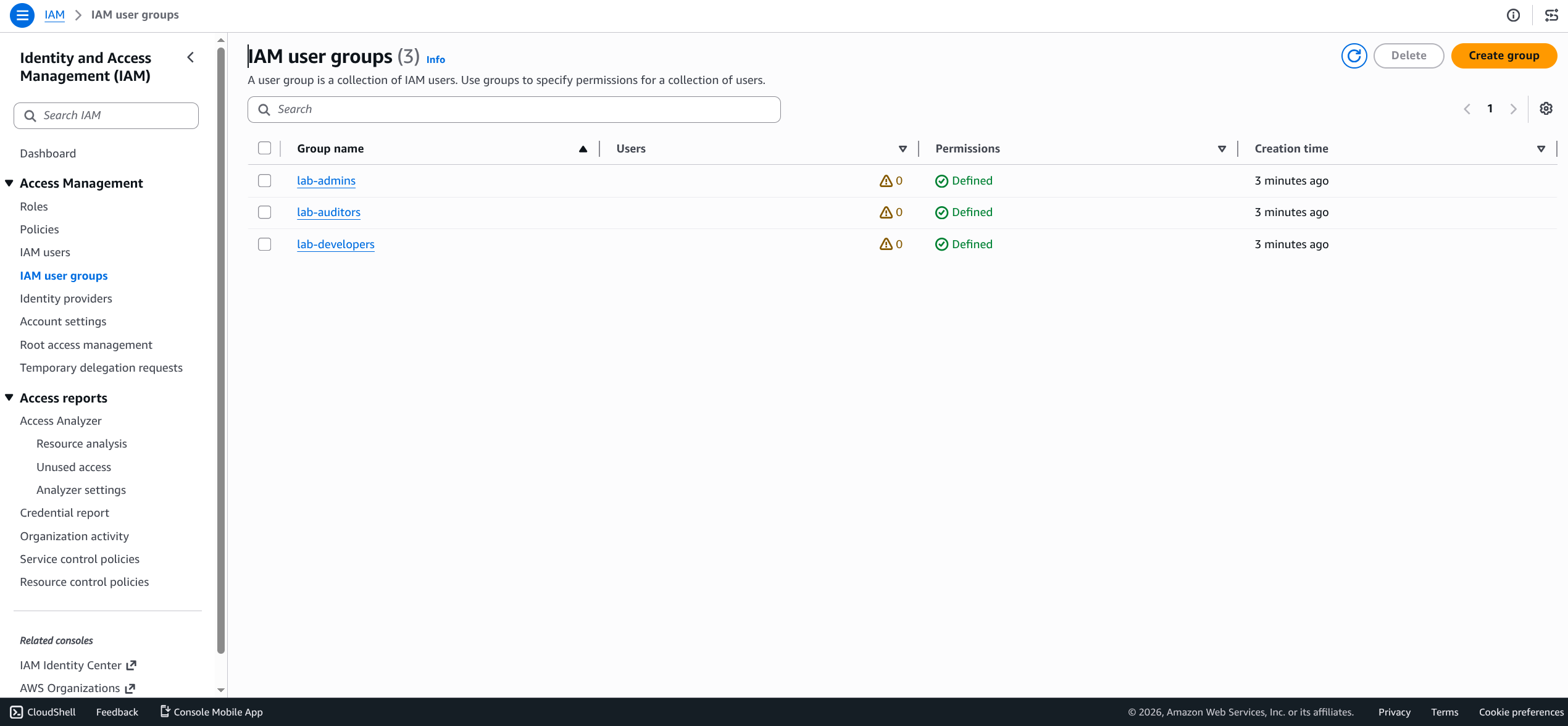Image resolution: width=1568 pixels, height=726 pixels.
Task: Open the lab-auditors group link
Action: (328, 212)
